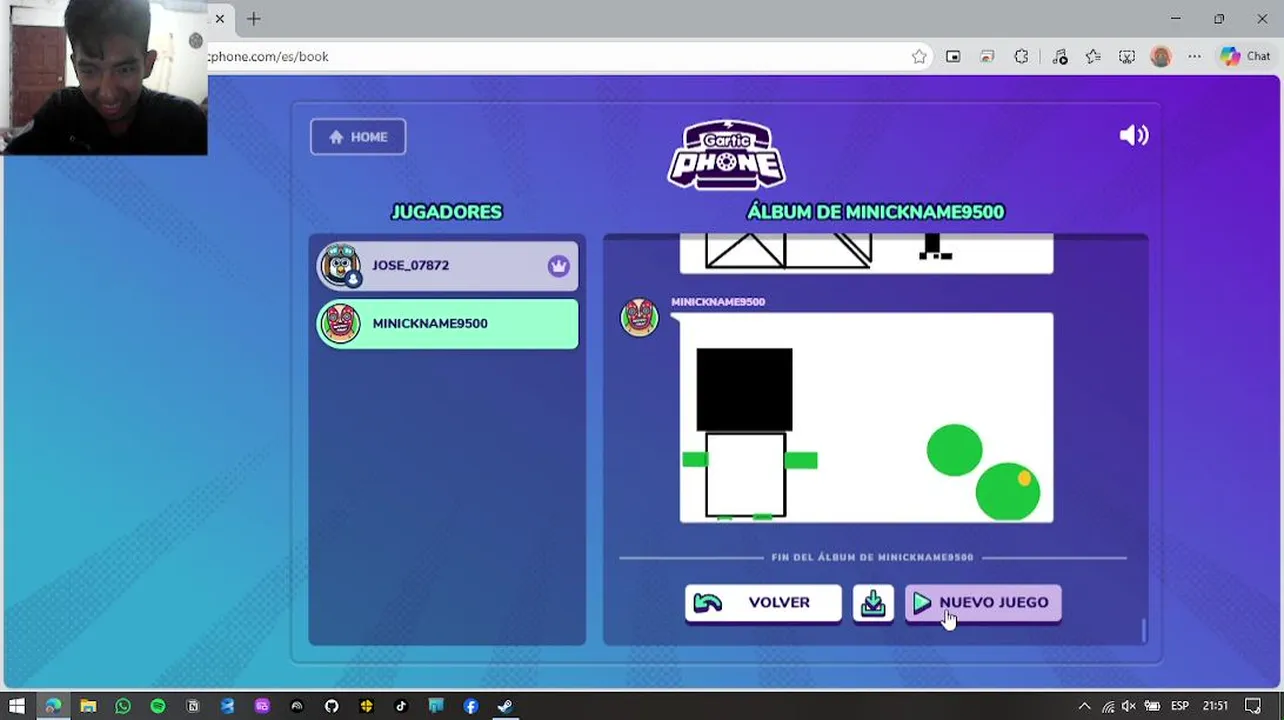The height and width of the screenshot is (720, 1284).
Task: Open Edge from the taskbar
Action: [x=52, y=706]
